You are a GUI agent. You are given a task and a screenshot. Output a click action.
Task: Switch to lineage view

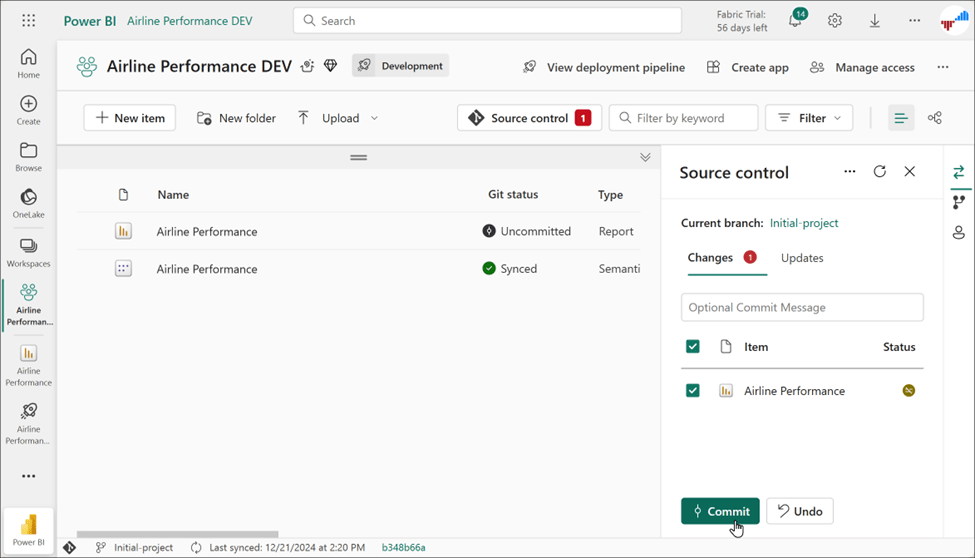[x=935, y=118]
